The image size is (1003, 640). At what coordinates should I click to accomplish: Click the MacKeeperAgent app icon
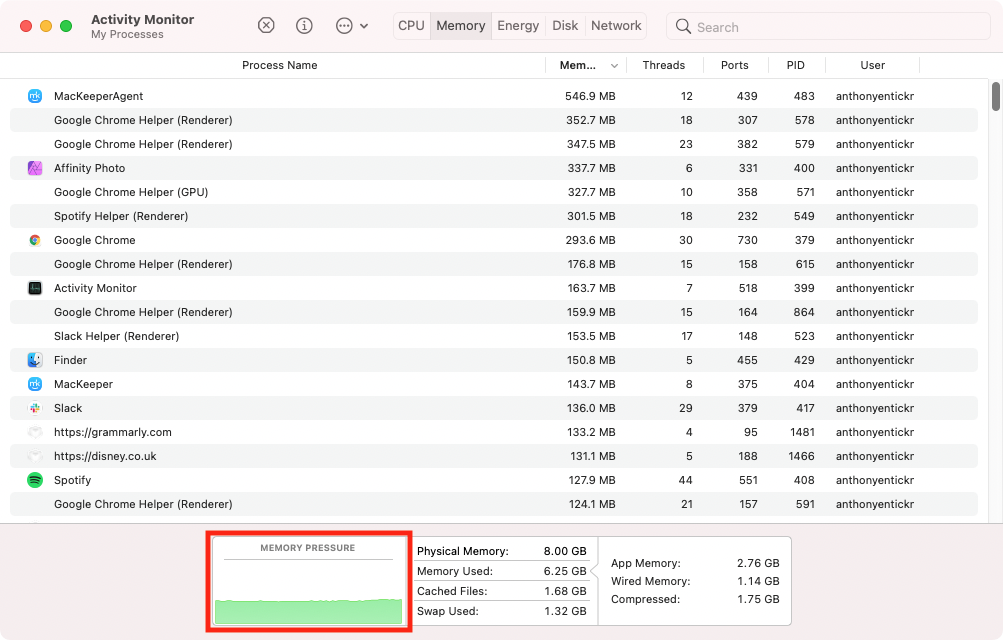tap(35, 96)
